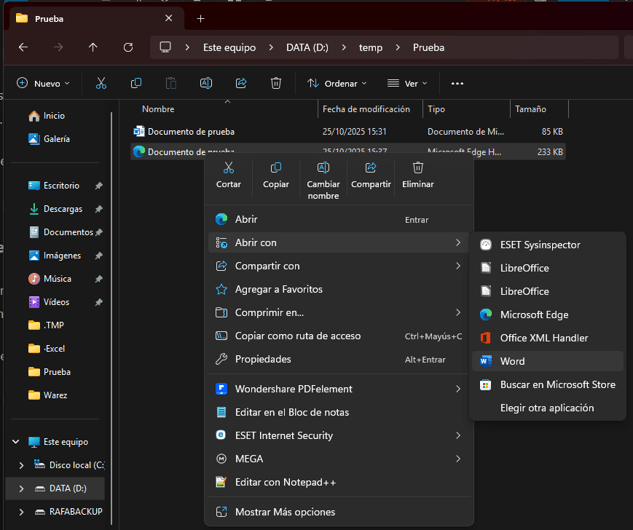This screenshot has width=633, height=530.
Task: Collapse the Este equipo tree node
Action: click(15, 442)
